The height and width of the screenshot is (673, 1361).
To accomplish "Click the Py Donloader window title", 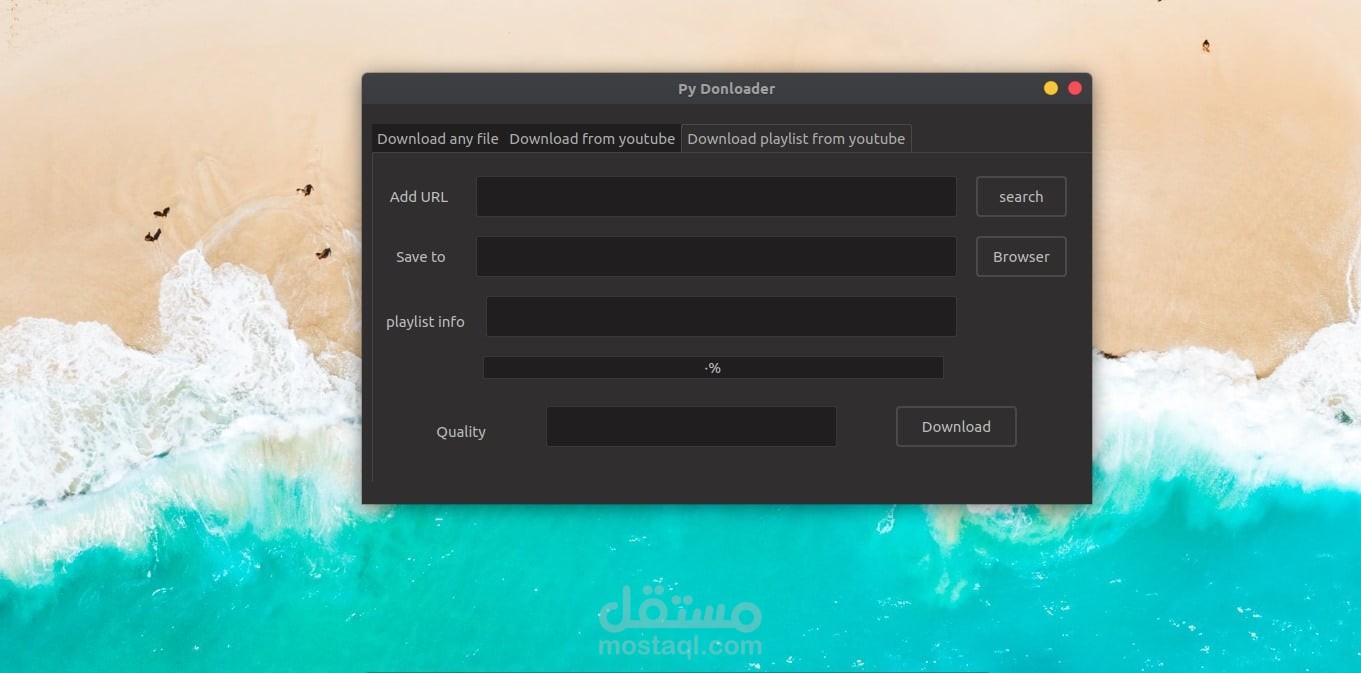I will 727,89.
